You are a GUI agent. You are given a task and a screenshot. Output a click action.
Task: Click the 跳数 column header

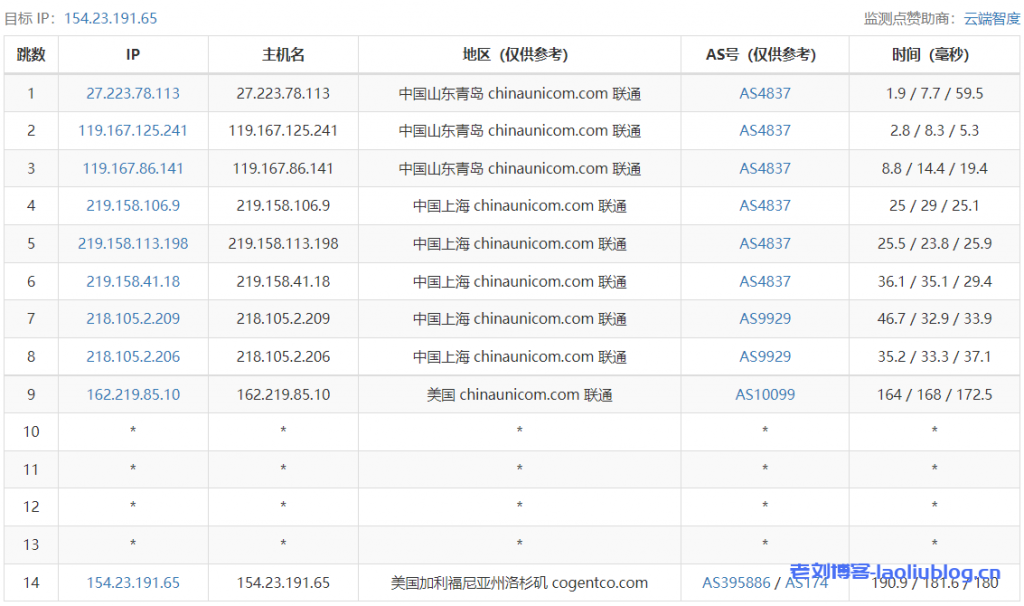click(x=31, y=55)
